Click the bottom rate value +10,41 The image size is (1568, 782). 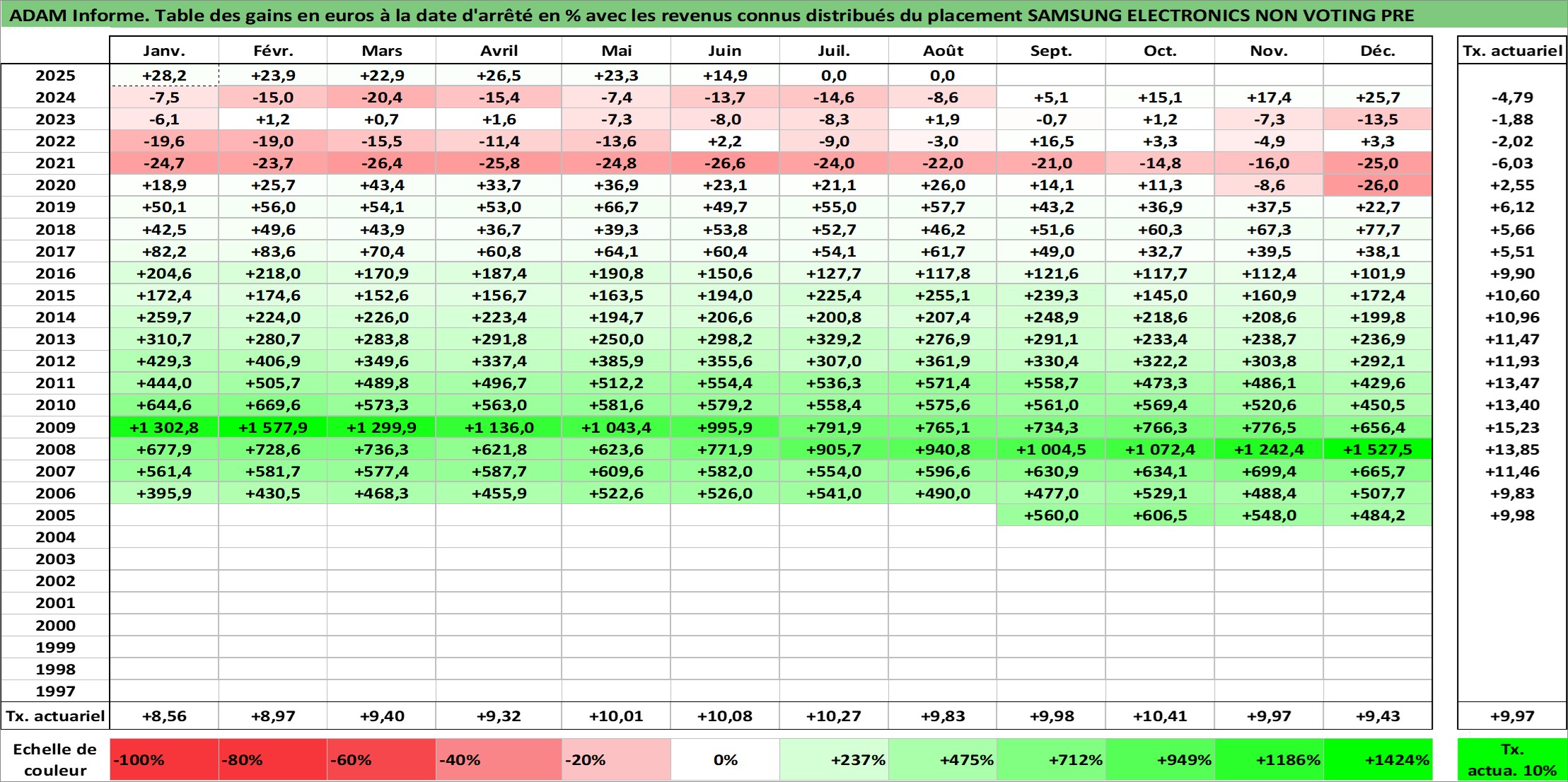pos(1160,716)
